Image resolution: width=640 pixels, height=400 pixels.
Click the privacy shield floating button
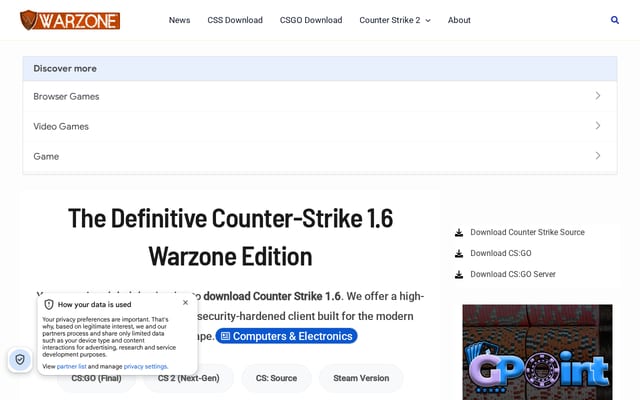pos(20,360)
